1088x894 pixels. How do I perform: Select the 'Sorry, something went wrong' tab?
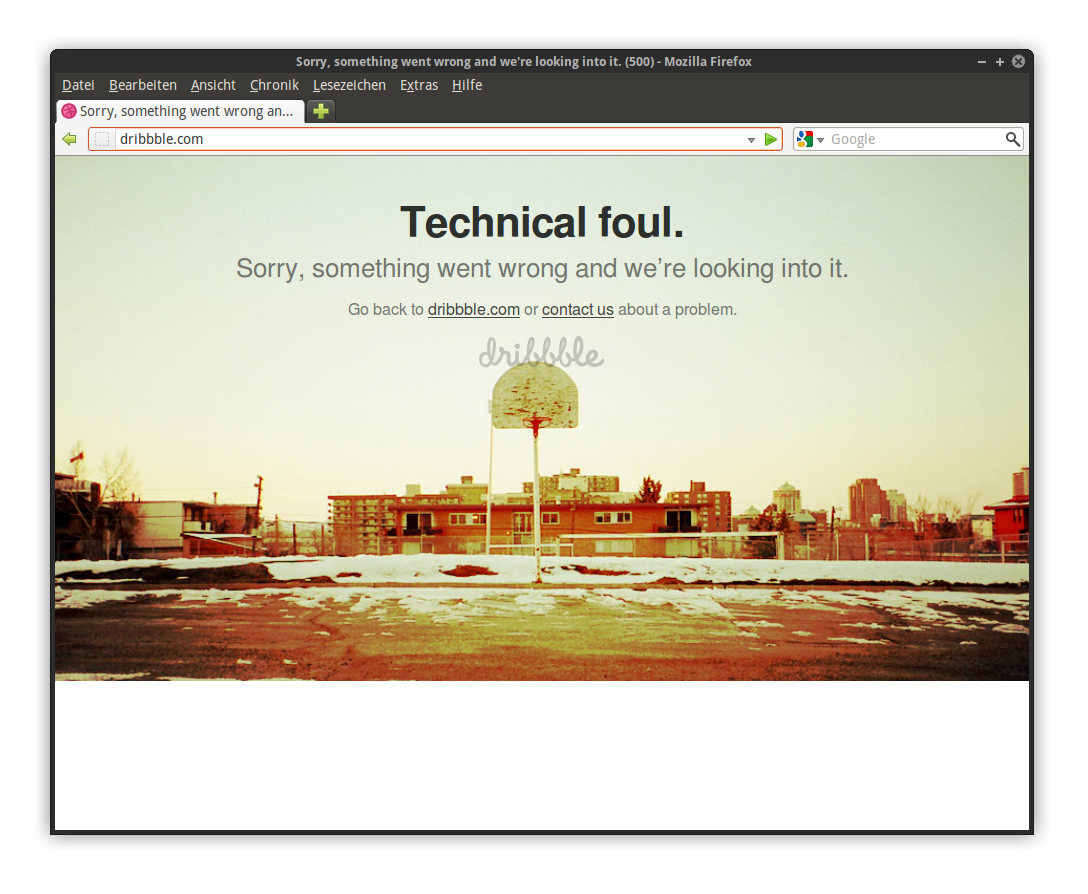tap(180, 111)
